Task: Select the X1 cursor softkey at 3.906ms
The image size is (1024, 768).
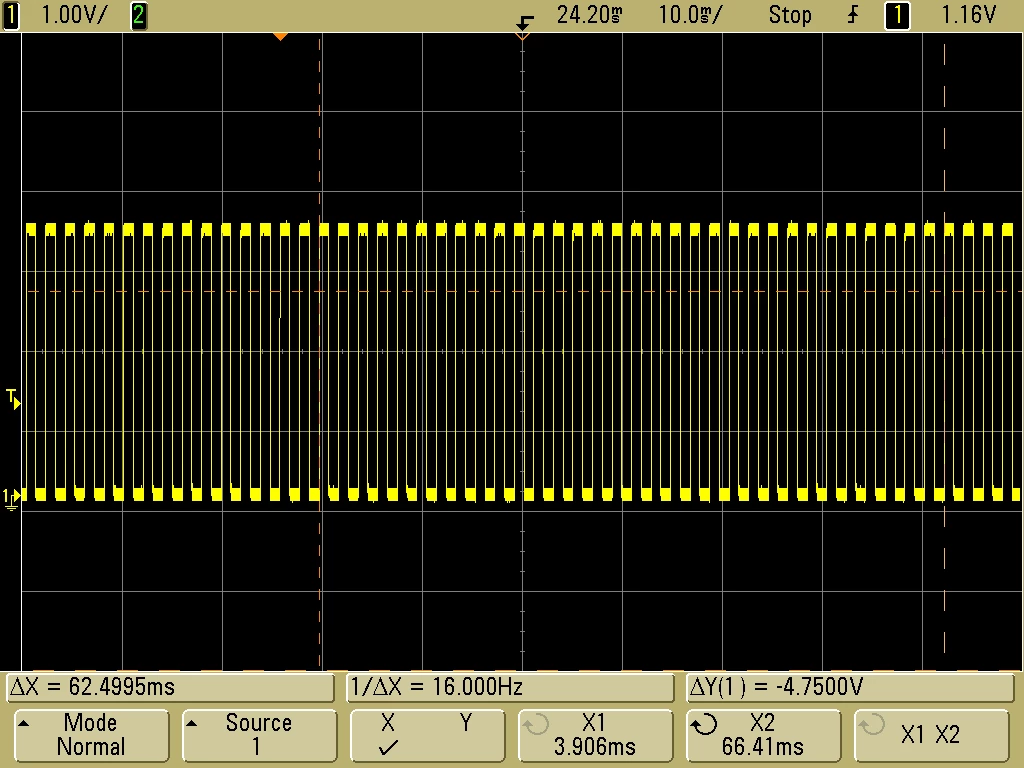Action: [595, 735]
